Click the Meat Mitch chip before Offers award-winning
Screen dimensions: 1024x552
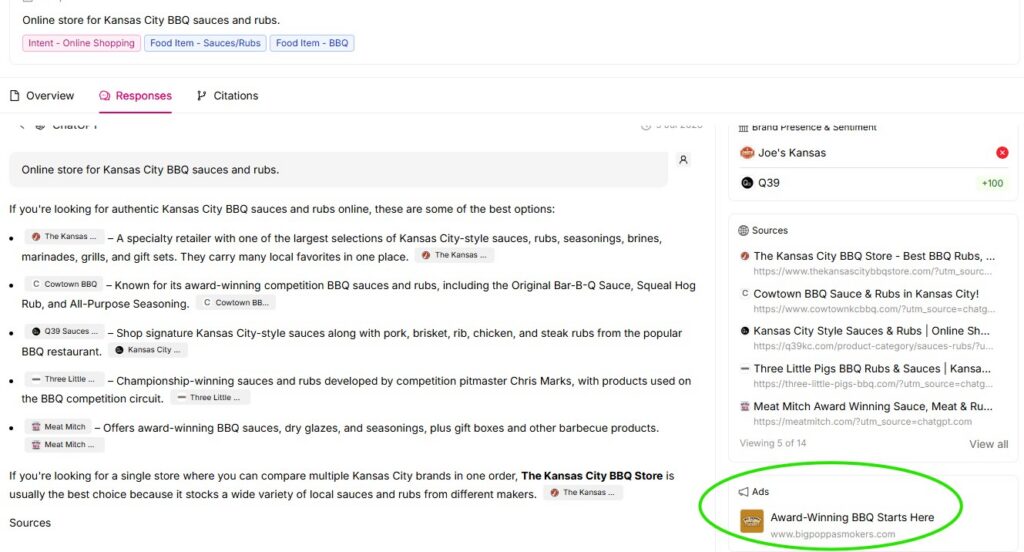tap(58, 427)
